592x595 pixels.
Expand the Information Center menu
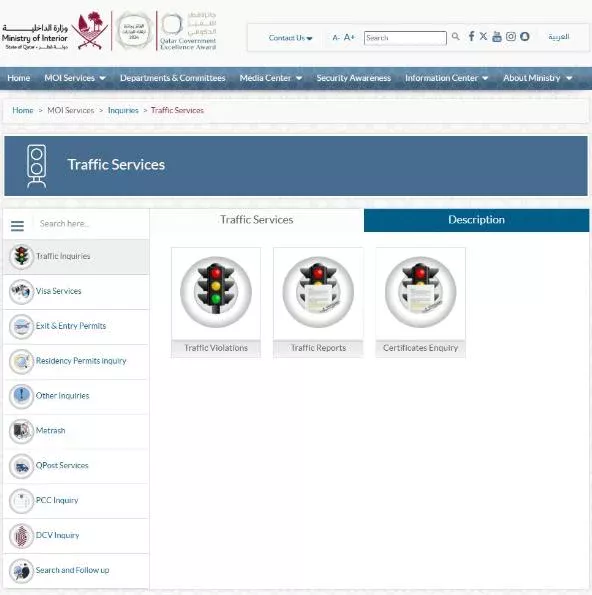pos(446,78)
